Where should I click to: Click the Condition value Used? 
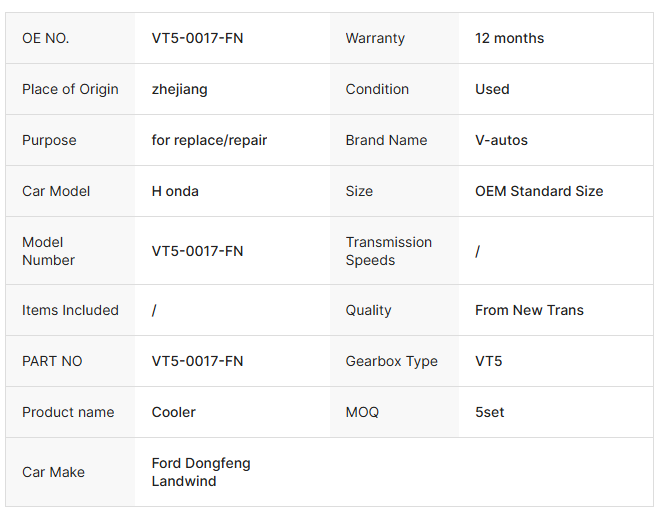click(492, 89)
